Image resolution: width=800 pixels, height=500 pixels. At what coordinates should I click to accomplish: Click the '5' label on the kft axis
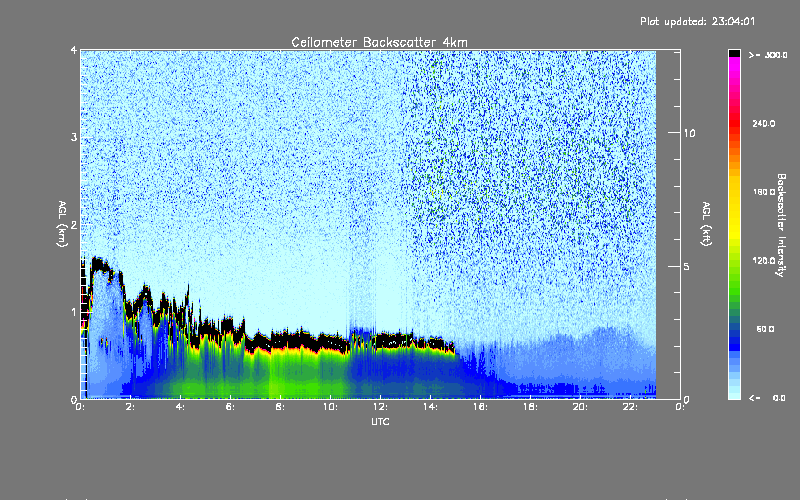pos(687,267)
